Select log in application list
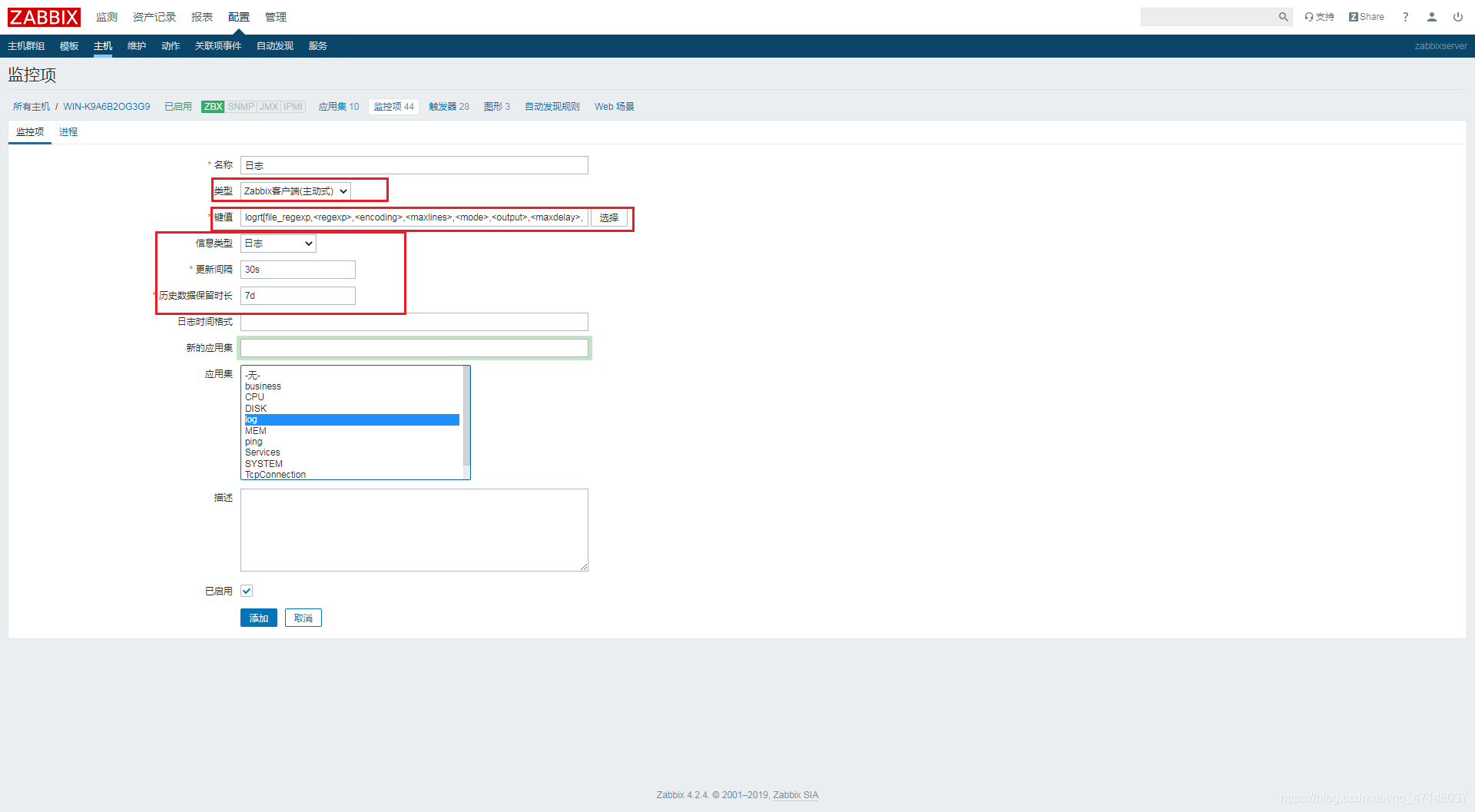 tap(352, 419)
